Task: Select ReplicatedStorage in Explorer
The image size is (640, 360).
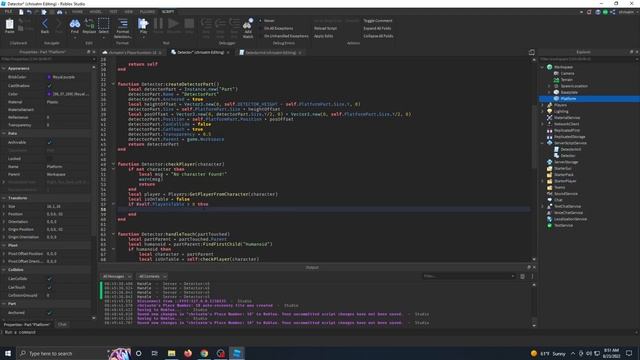Action: pyautogui.click(x=569, y=137)
